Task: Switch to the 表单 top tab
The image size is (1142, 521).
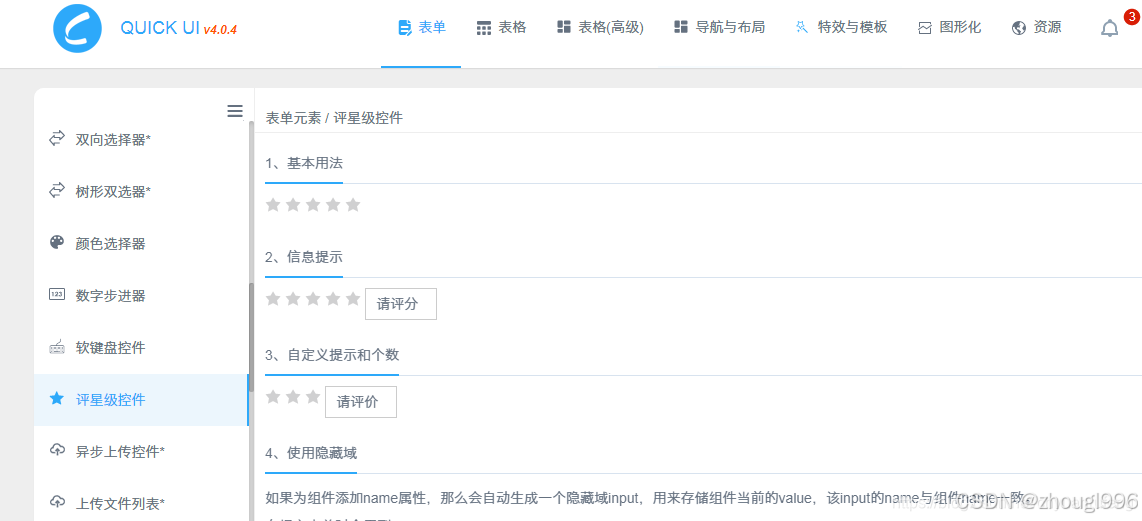Action: click(x=421, y=28)
